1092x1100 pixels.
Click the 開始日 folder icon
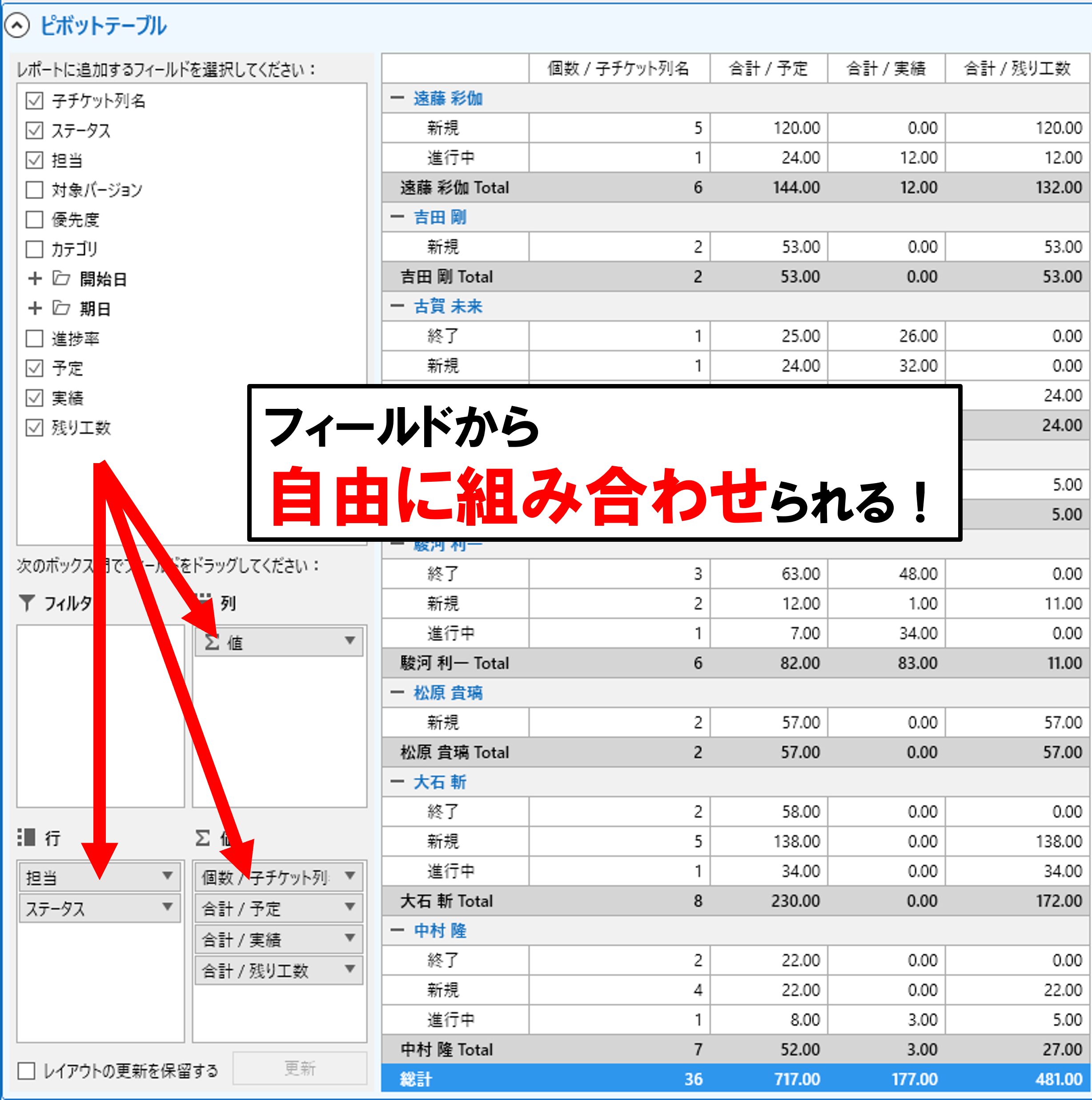coord(61,278)
